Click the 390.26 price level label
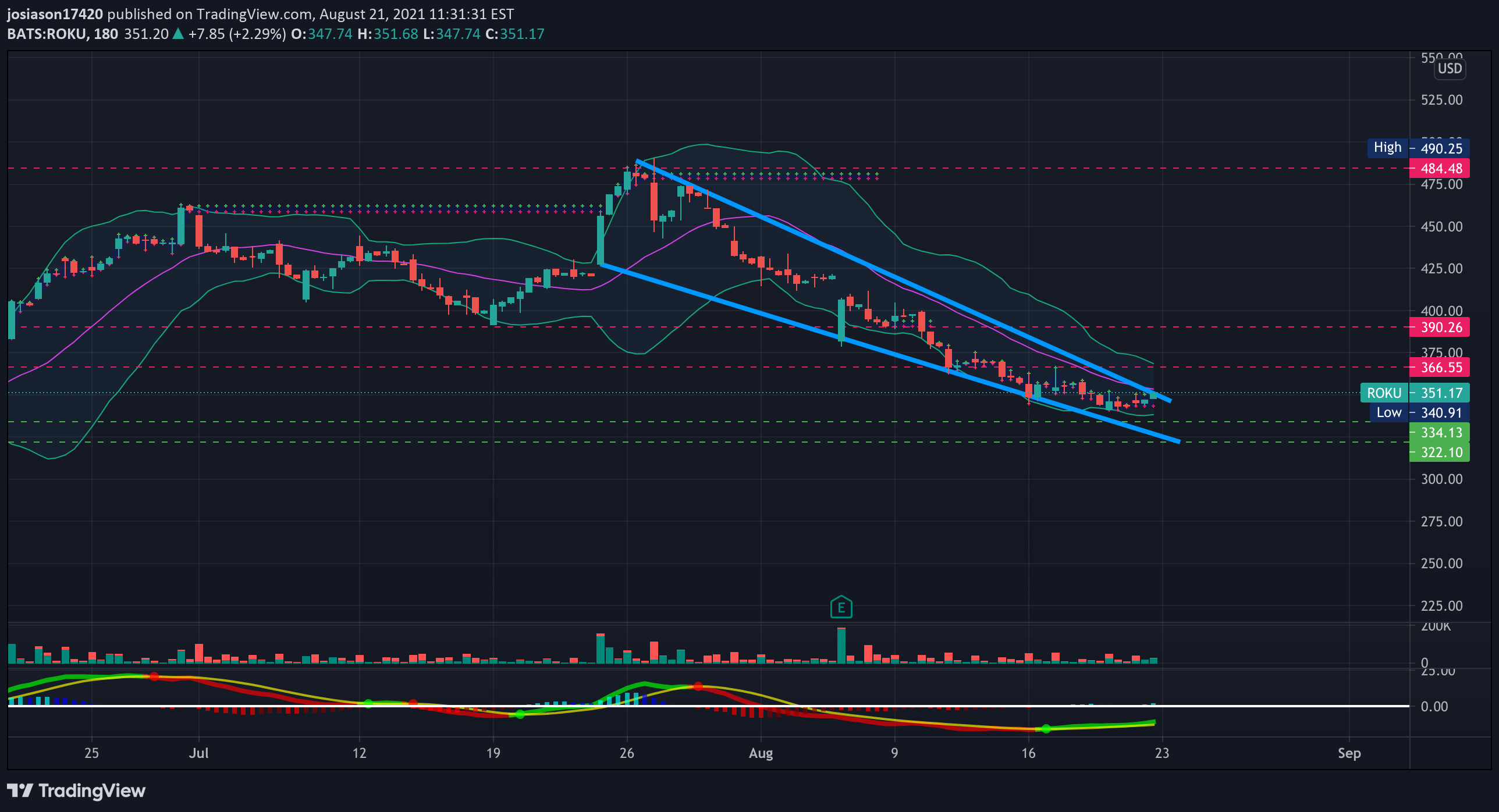Viewport: 1499px width, 812px height. (x=1440, y=327)
